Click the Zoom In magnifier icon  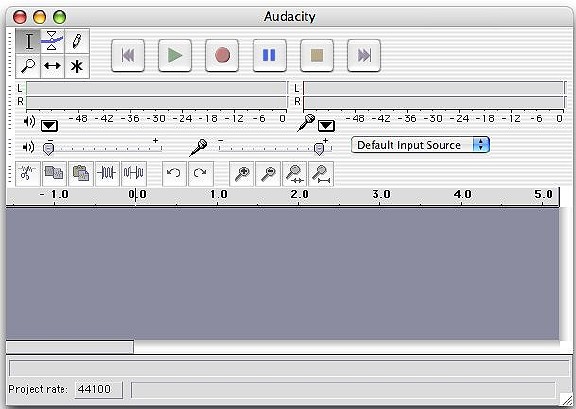[x=241, y=173]
